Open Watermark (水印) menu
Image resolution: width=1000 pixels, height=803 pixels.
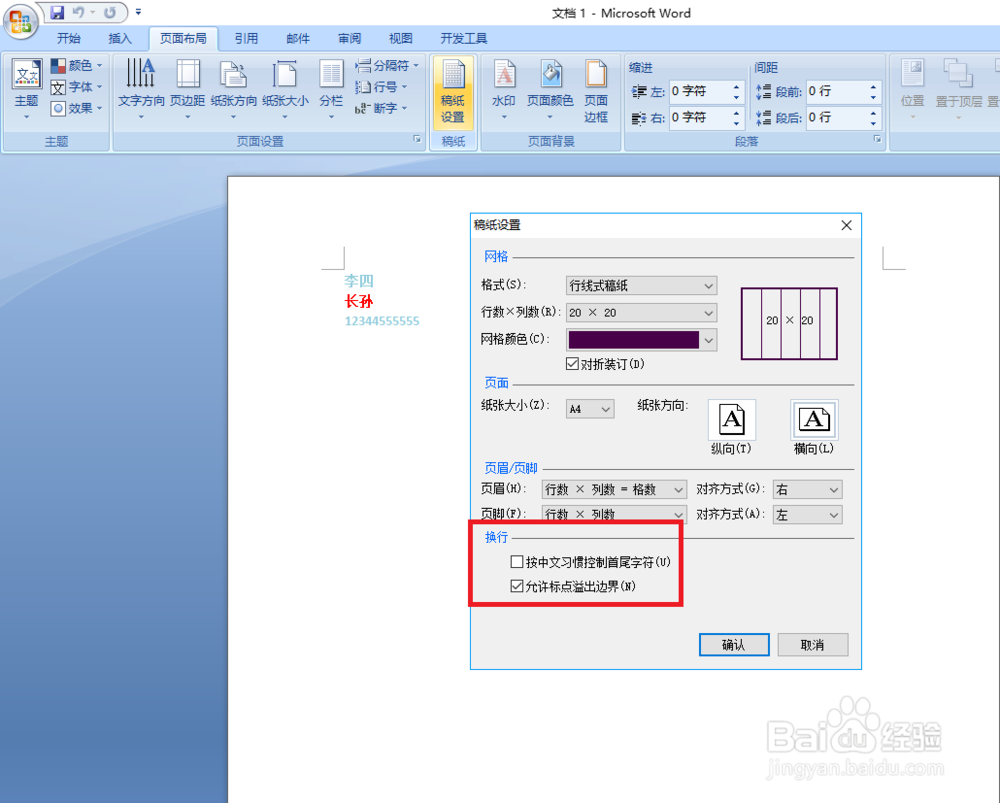[504, 89]
